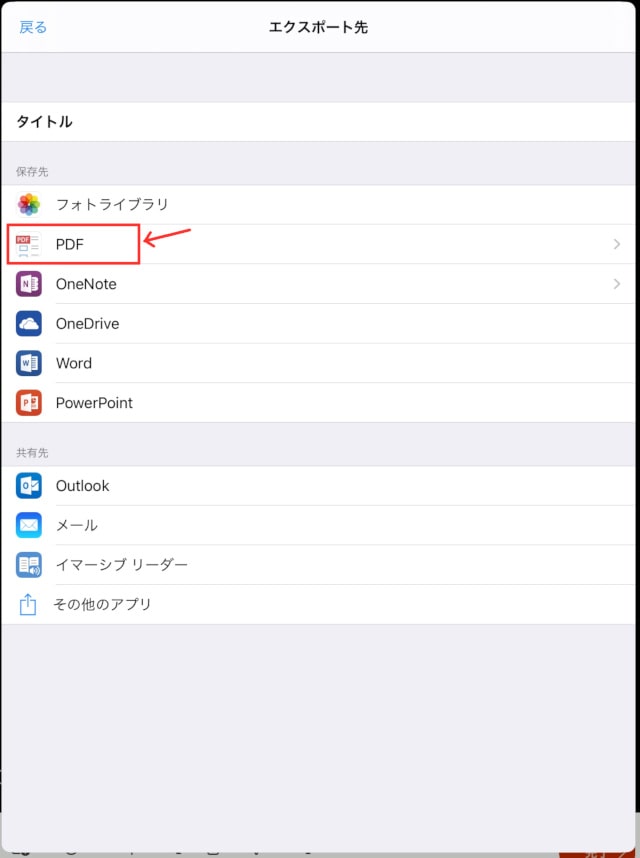Go back with the 戻る link
Viewport: 640px width, 858px height.
click(33, 27)
